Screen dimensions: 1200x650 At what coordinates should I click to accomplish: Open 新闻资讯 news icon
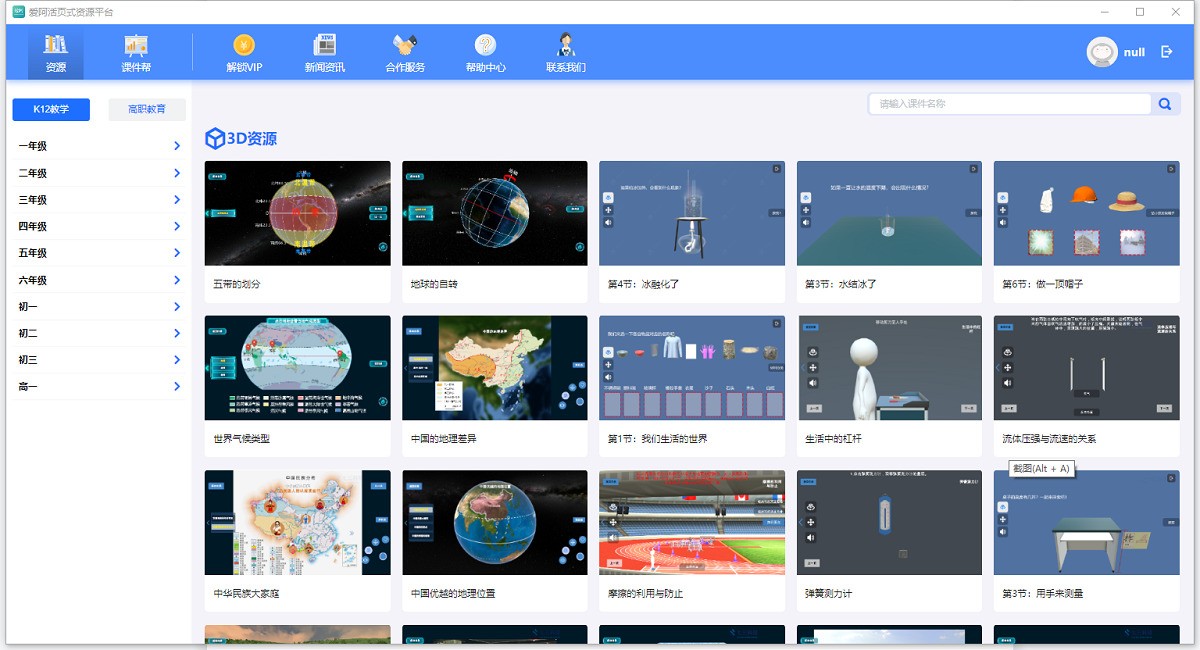(325, 45)
